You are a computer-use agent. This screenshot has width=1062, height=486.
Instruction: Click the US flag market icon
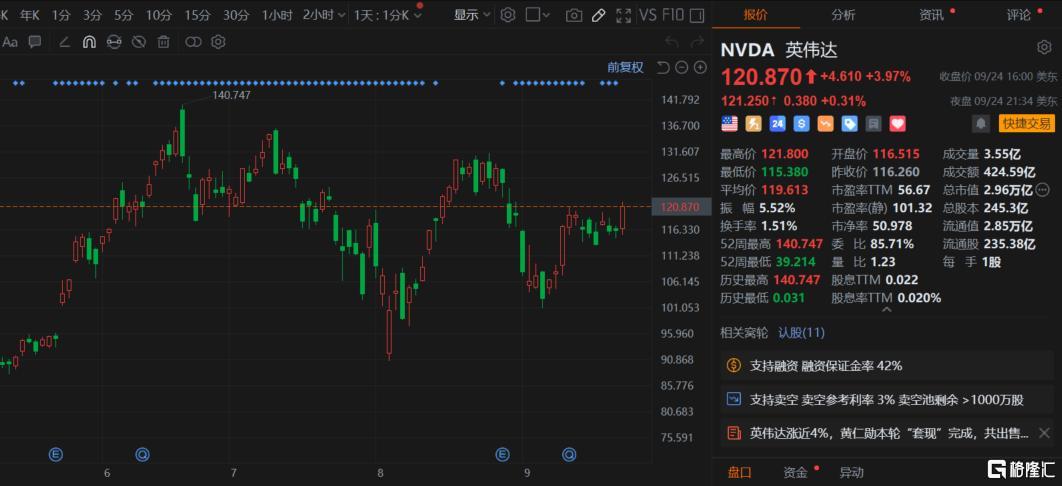[729, 123]
